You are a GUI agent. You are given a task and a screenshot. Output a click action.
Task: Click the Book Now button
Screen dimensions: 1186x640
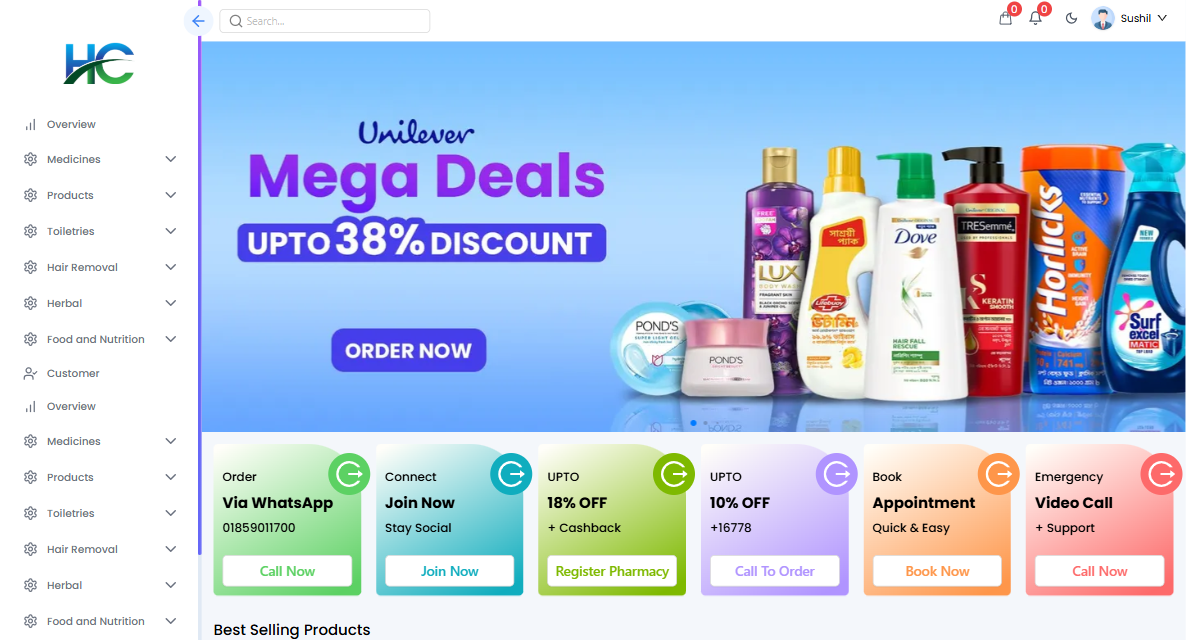click(937, 571)
